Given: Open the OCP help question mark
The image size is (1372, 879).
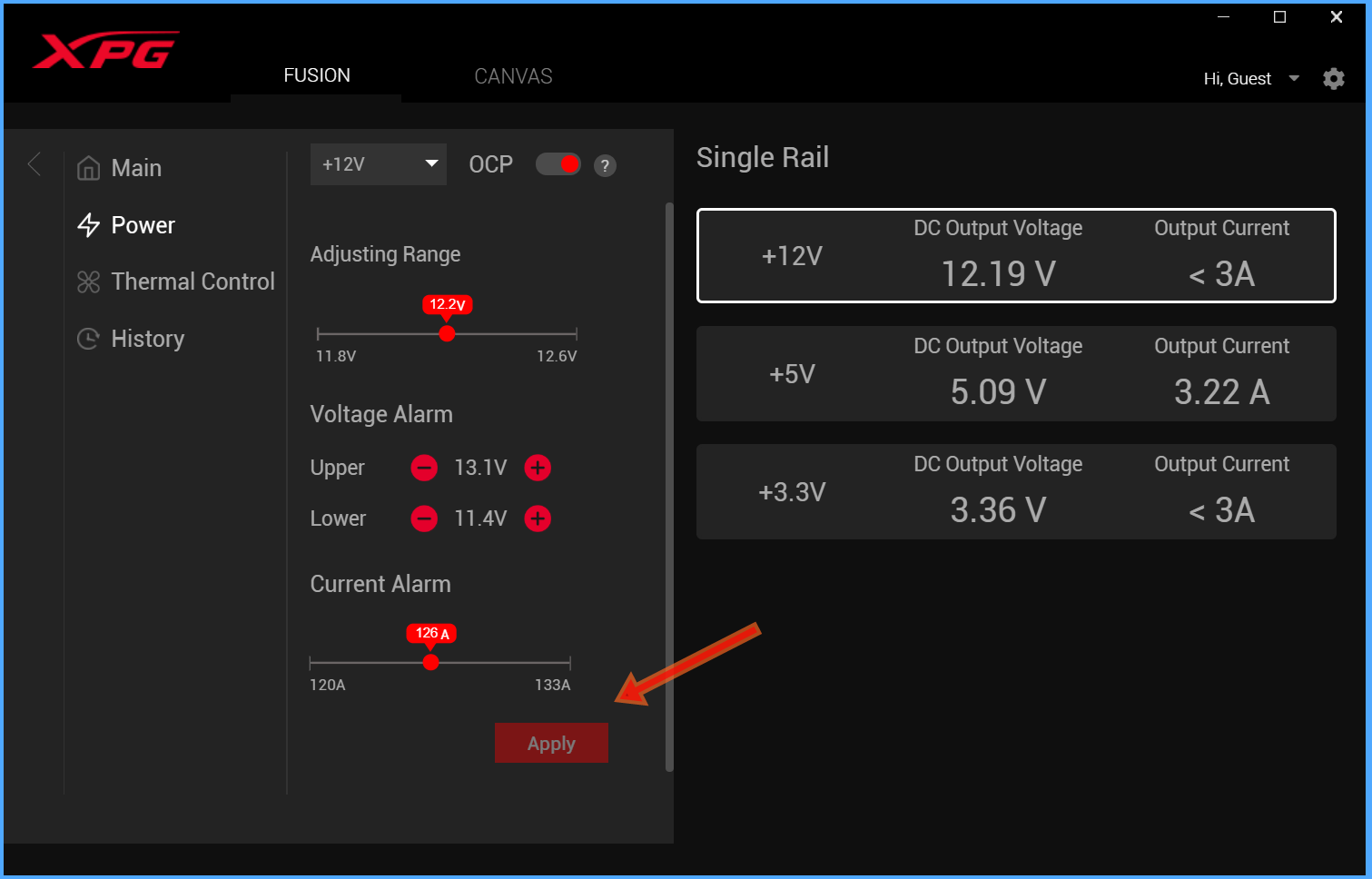Looking at the screenshot, I should point(605,165).
